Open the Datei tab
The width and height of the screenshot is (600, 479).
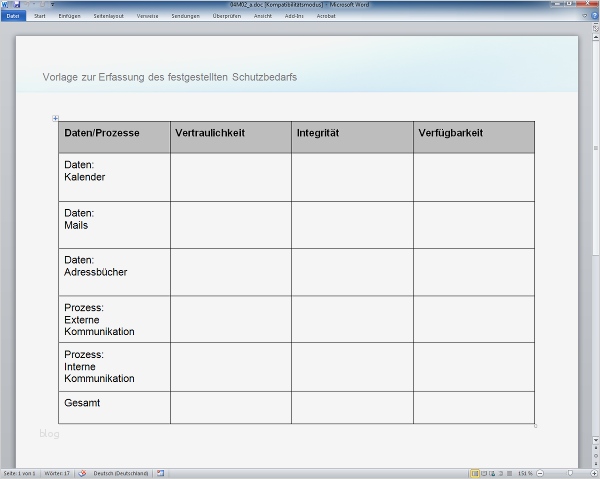(13, 16)
